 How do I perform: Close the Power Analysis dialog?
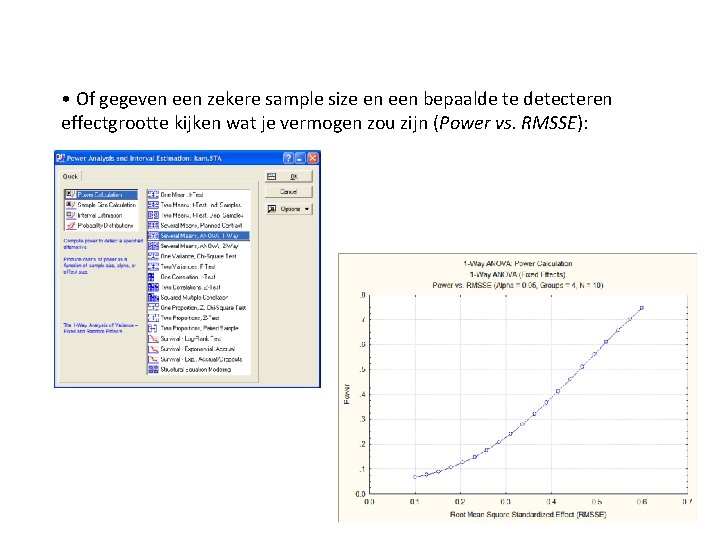click(313, 158)
